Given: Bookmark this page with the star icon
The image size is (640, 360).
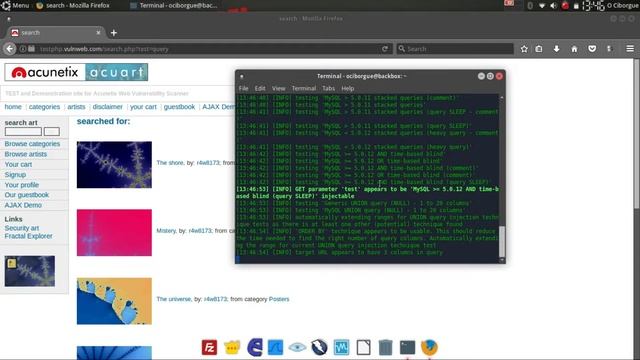Looking at the screenshot, I should tap(524, 49).
